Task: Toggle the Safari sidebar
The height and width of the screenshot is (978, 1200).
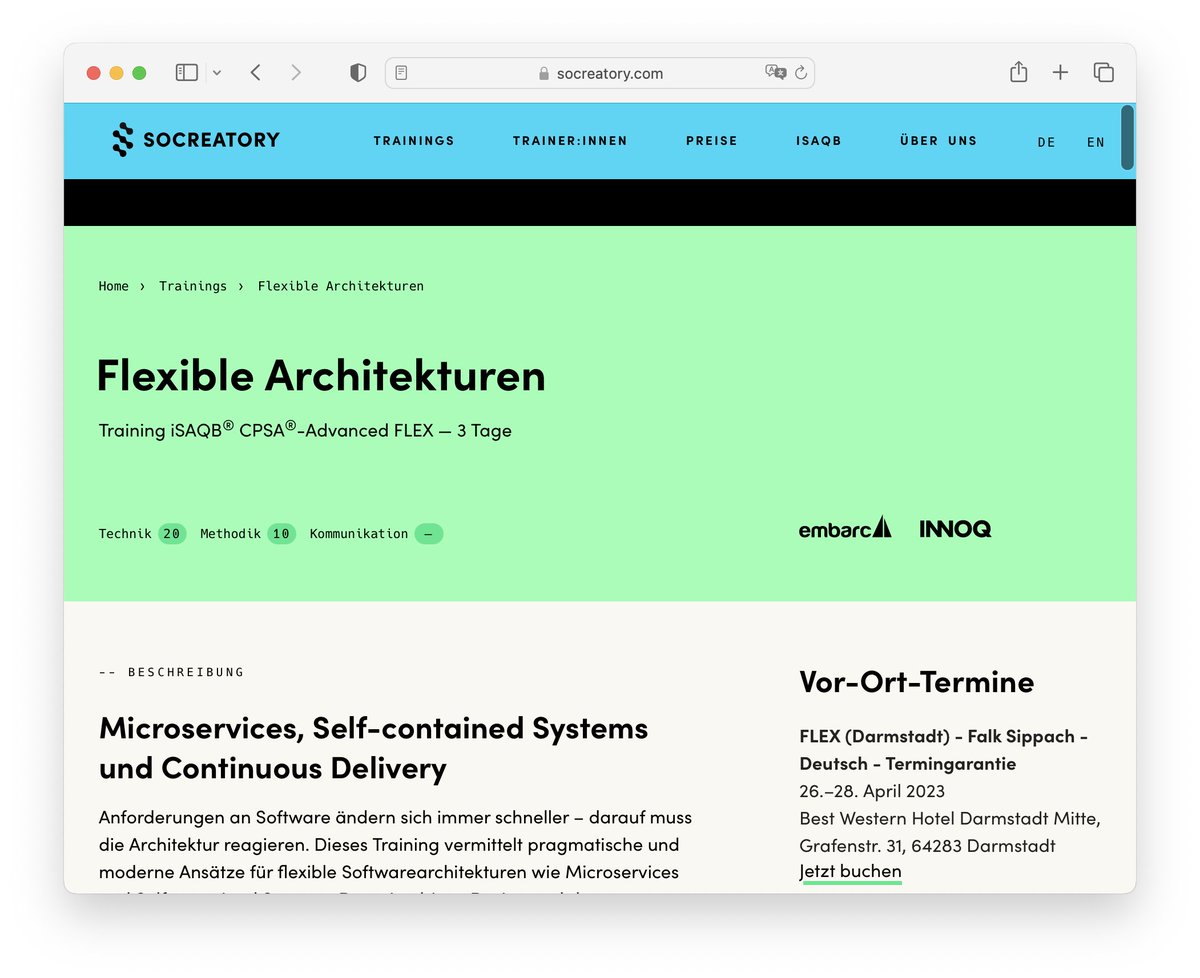Action: [186, 72]
